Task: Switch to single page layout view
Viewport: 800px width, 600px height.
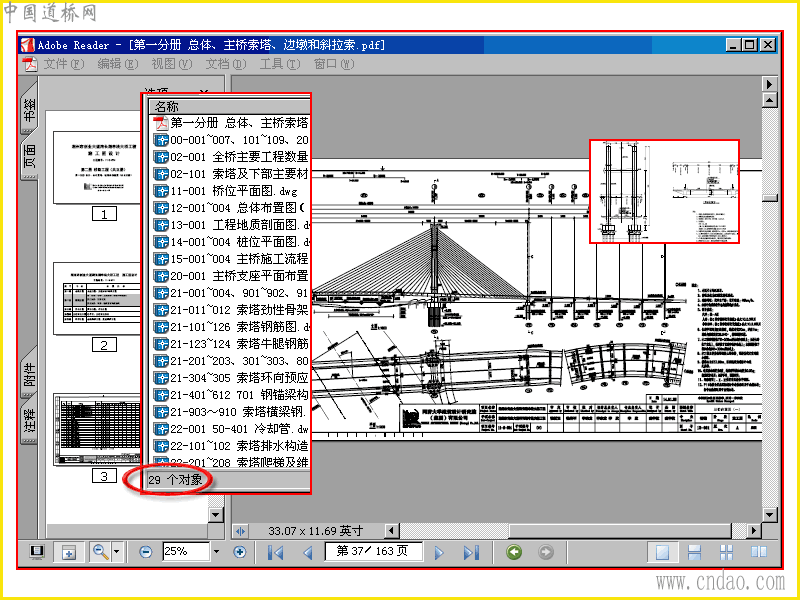Action: [x=662, y=552]
